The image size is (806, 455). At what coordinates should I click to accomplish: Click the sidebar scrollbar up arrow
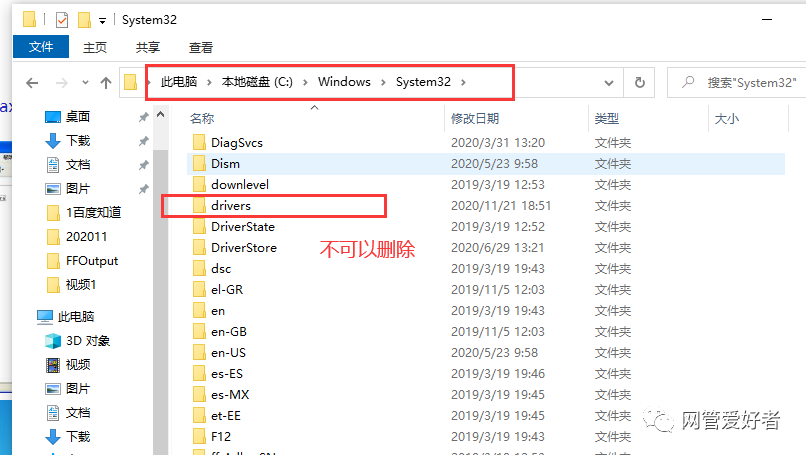tap(161, 115)
